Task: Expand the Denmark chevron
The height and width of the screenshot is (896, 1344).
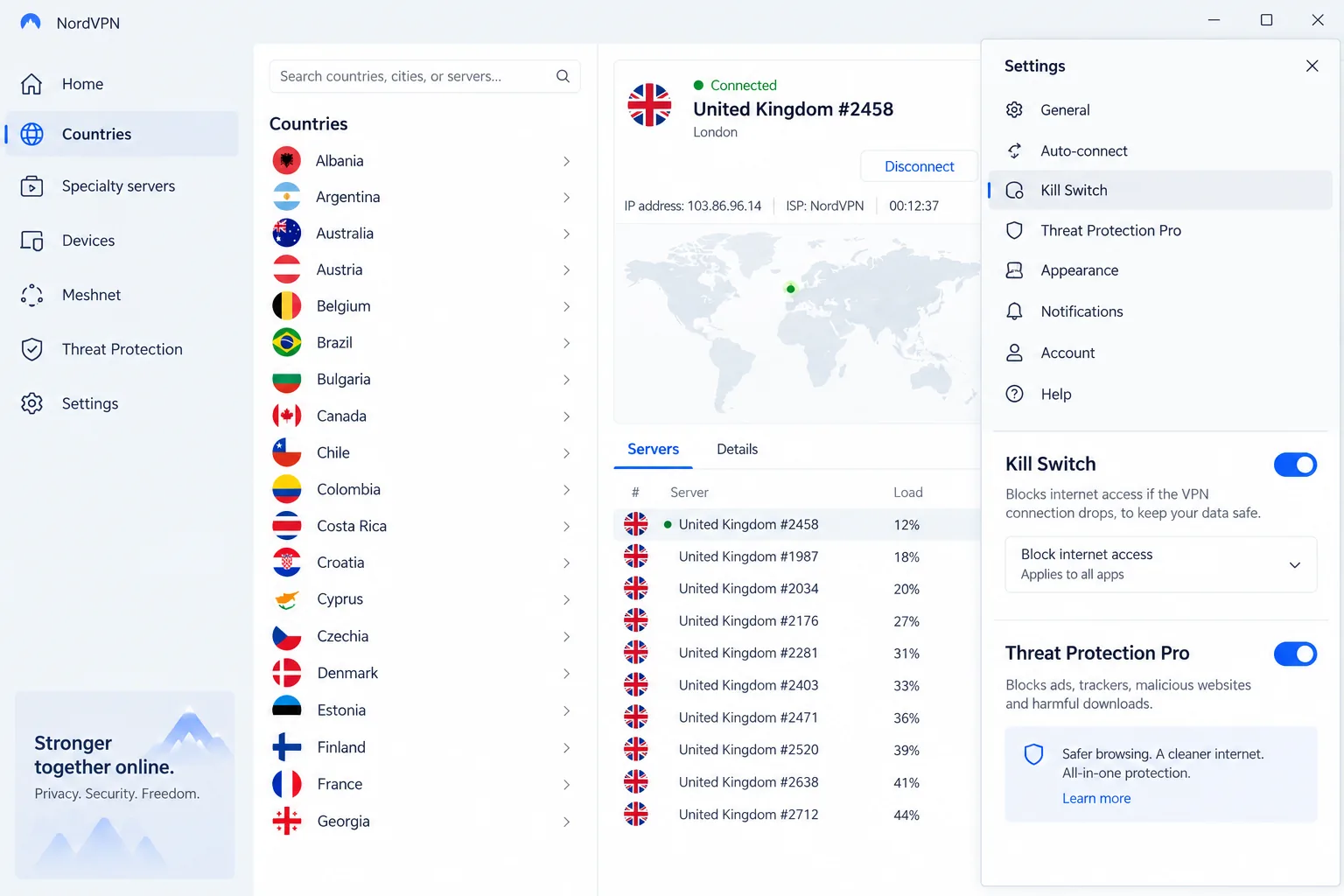Action: pyautogui.click(x=567, y=674)
